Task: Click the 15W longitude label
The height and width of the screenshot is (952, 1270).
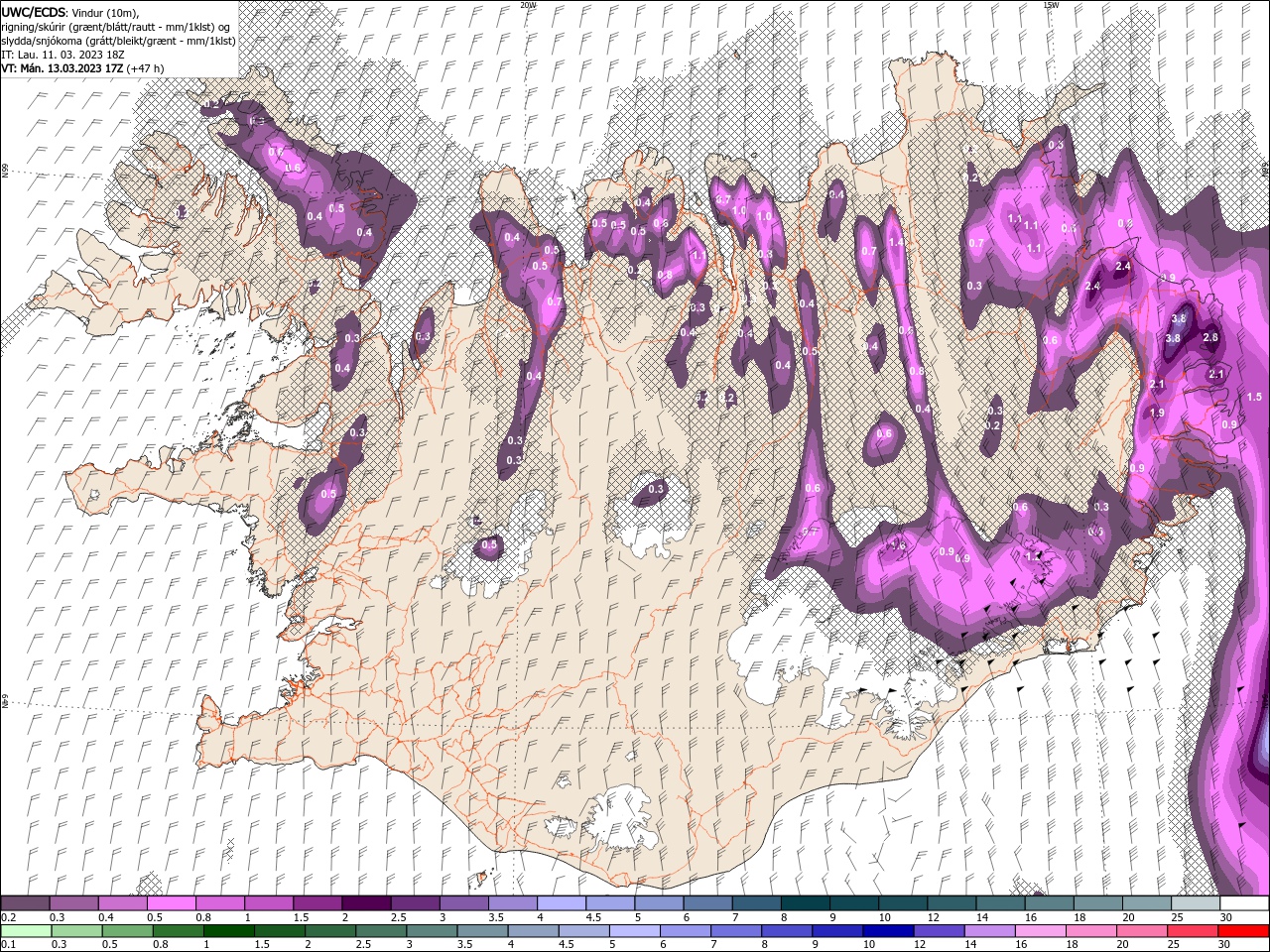Action: [1050, 5]
